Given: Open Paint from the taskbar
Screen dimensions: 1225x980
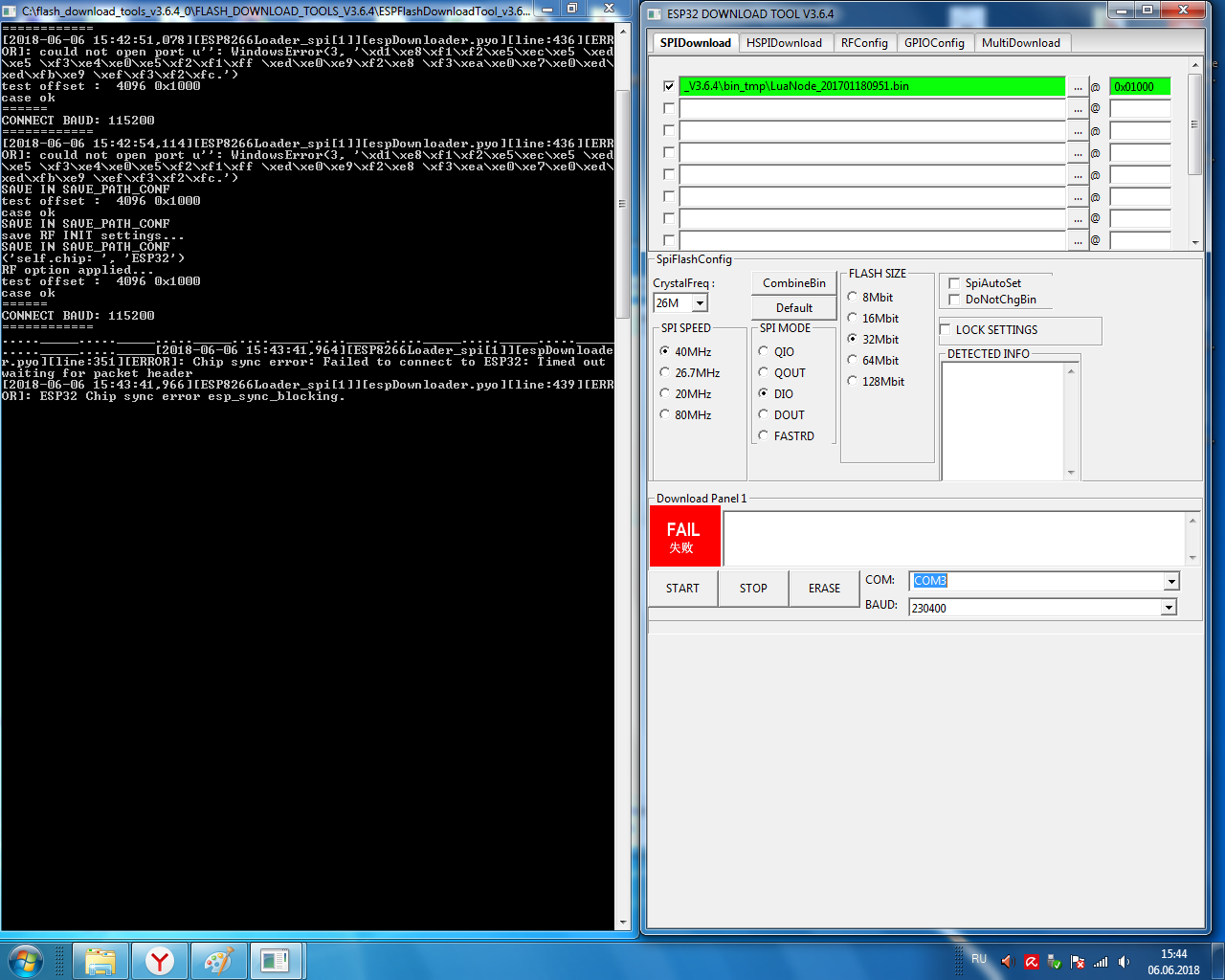Looking at the screenshot, I should pyautogui.click(x=219, y=961).
